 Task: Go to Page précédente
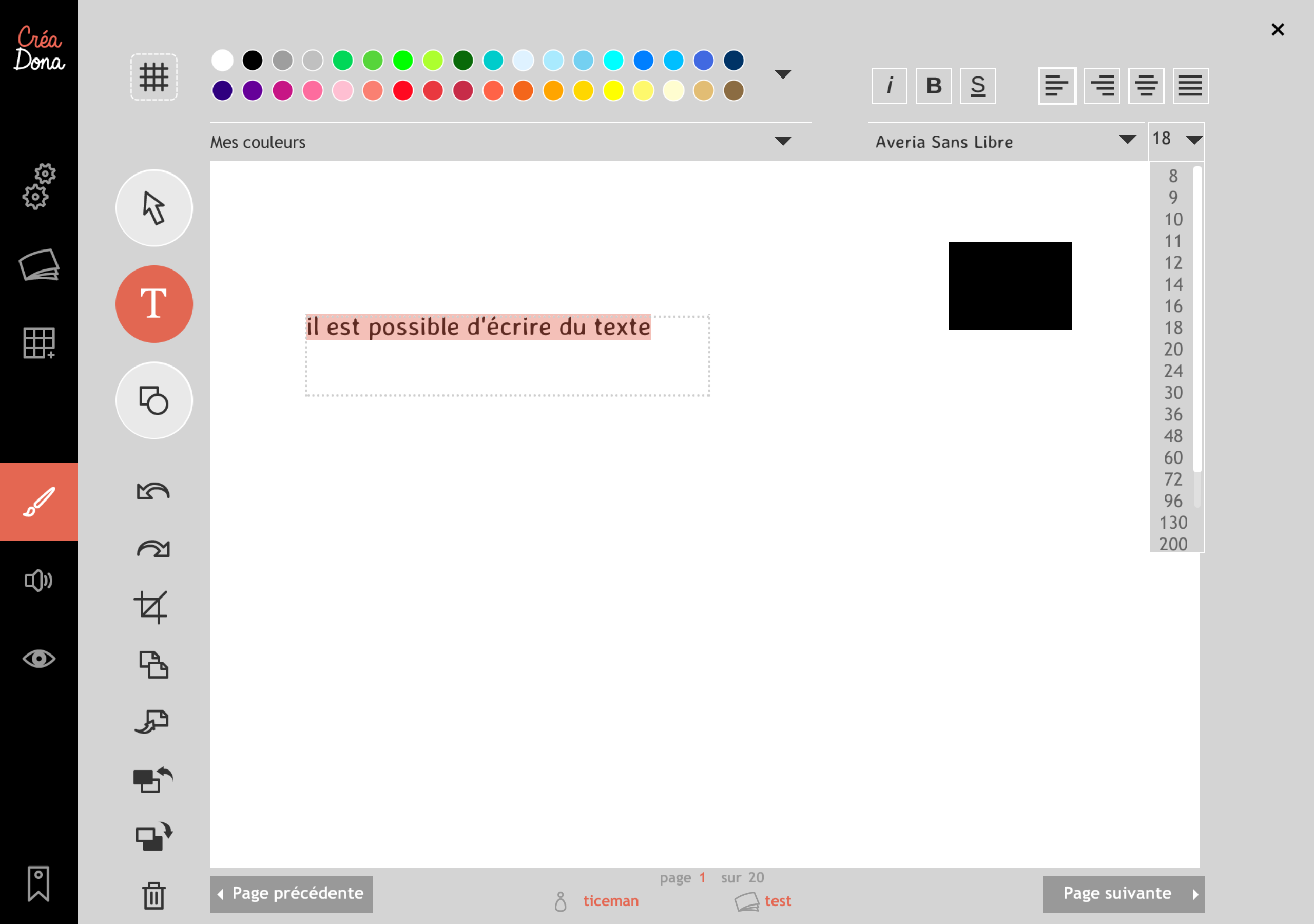[292, 894]
